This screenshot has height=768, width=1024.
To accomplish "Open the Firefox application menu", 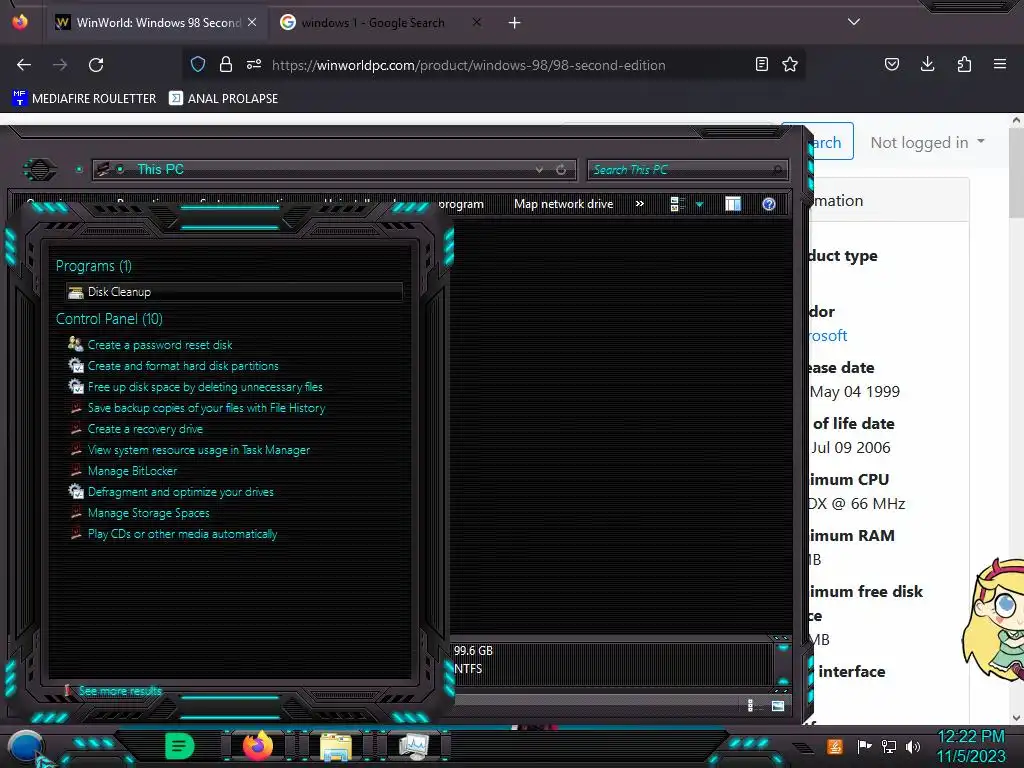I will (x=1000, y=64).
